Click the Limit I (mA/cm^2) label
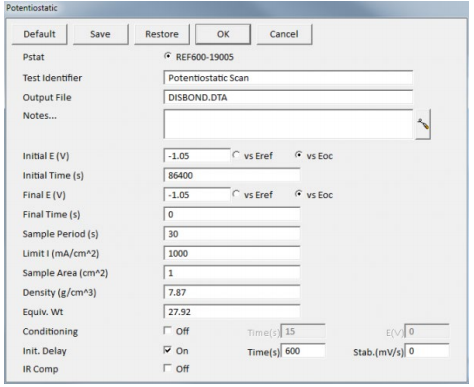 point(61,254)
